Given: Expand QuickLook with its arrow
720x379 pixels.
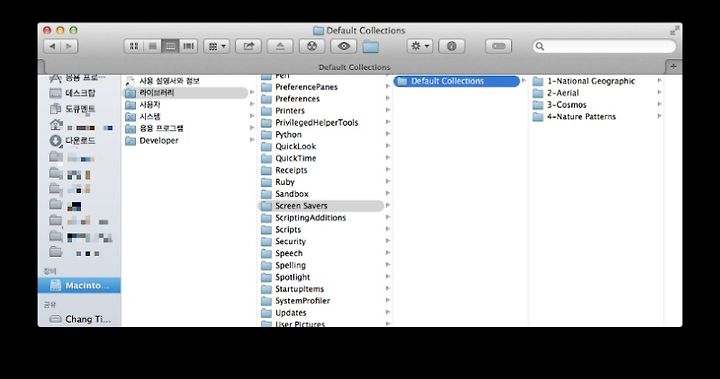Looking at the screenshot, I should tap(388, 146).
